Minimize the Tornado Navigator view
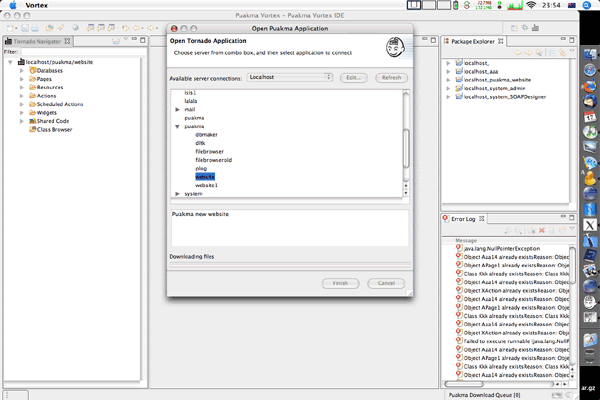The image size is (600, 400). pos(134,39)
